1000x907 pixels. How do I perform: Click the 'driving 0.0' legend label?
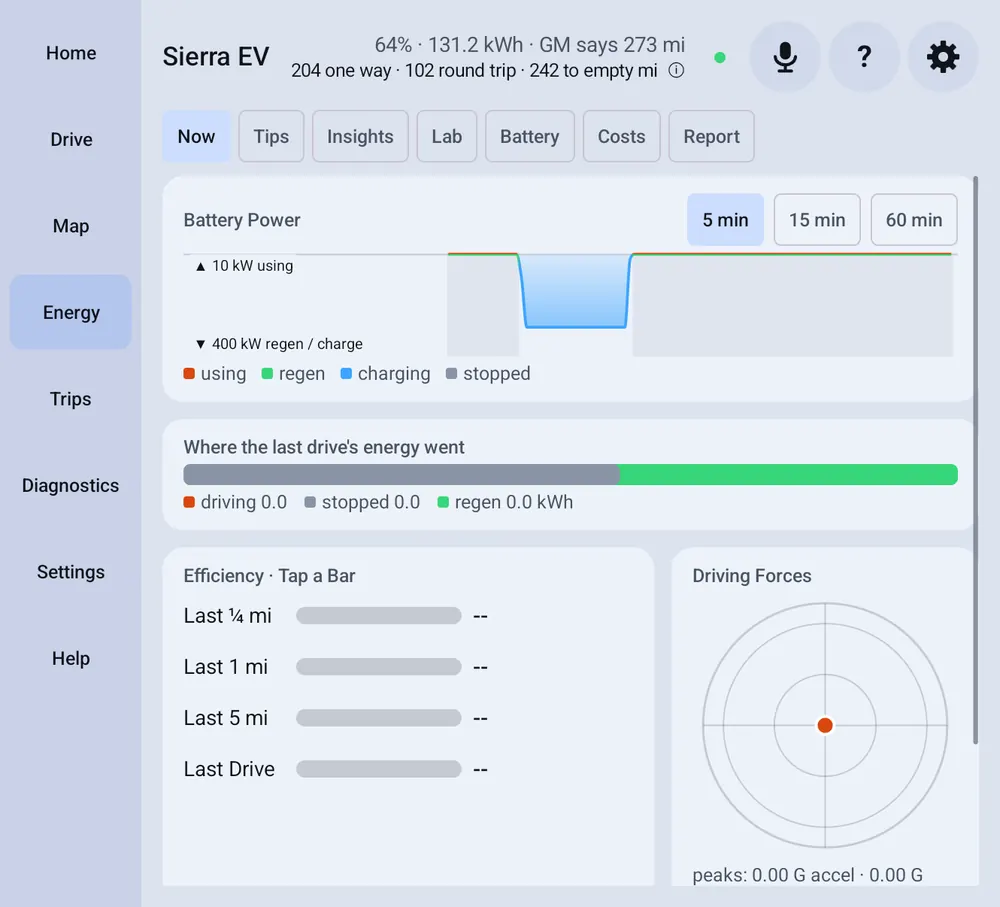point(244,503)
